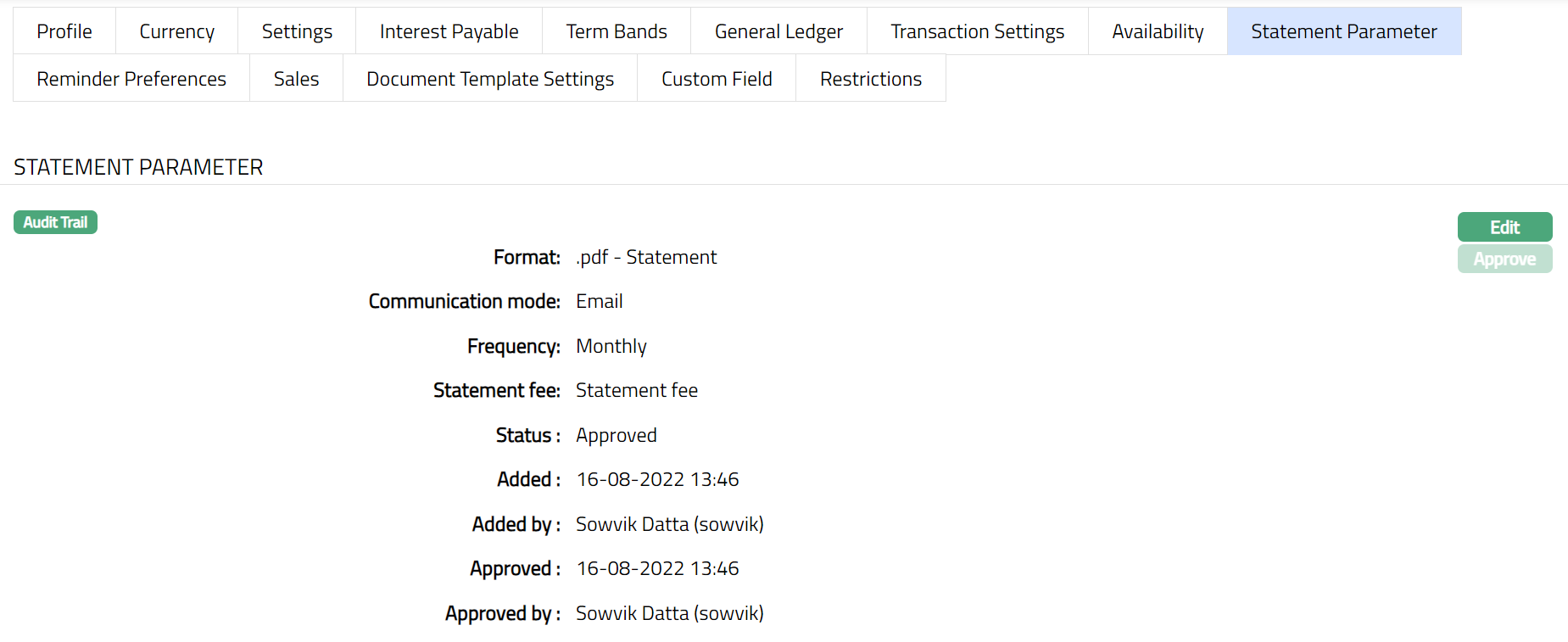
Task: Click the active Statement Parameter tab
Action: [1343, 31]
